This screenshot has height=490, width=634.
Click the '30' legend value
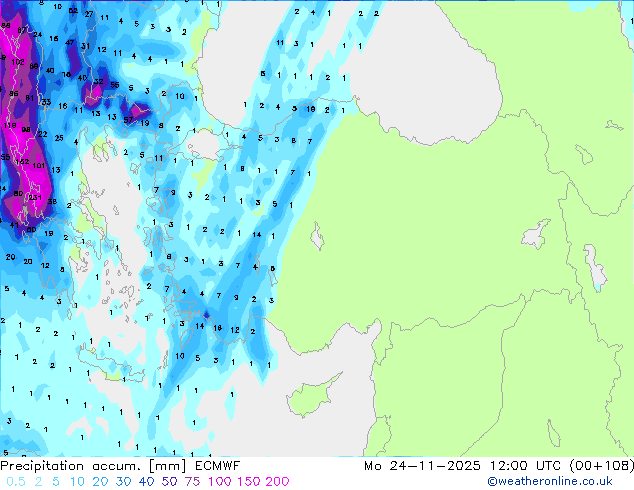coord(123,482)
